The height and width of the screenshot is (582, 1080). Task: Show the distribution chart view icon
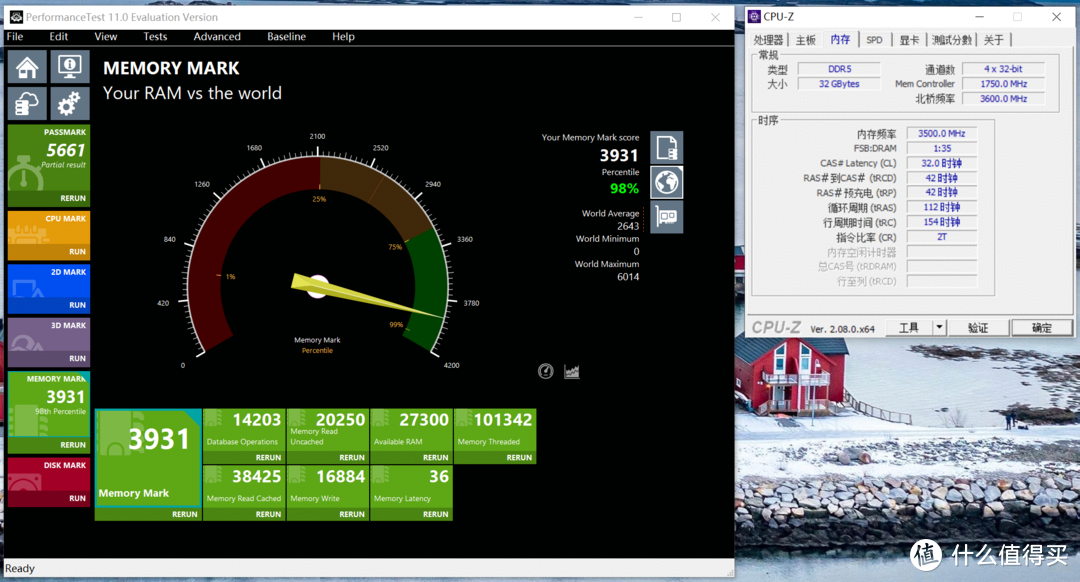point(572,371)
